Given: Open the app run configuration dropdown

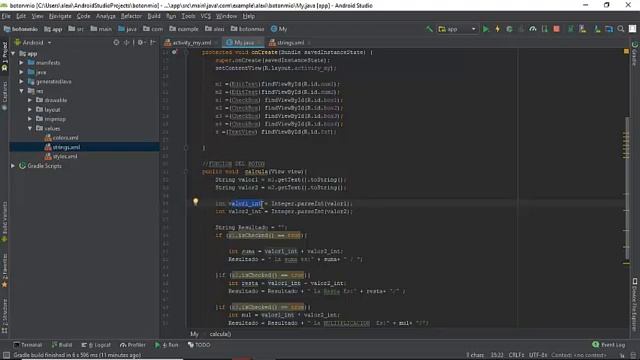Looking at the screenshot, I should (x=457, y=29).
